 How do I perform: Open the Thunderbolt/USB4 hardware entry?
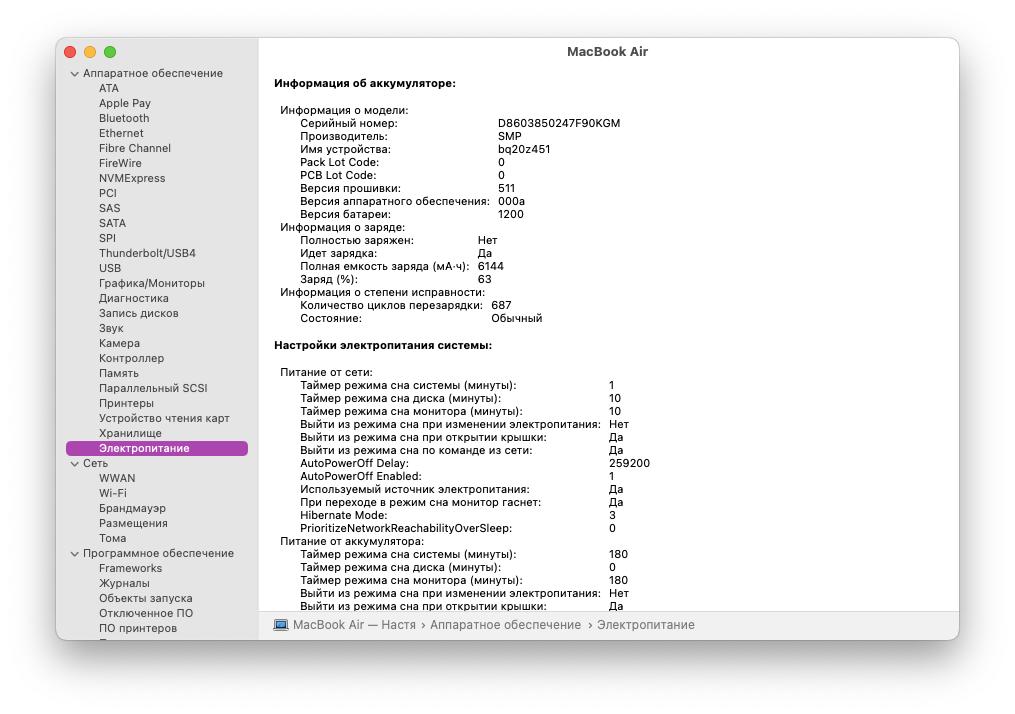147,253
